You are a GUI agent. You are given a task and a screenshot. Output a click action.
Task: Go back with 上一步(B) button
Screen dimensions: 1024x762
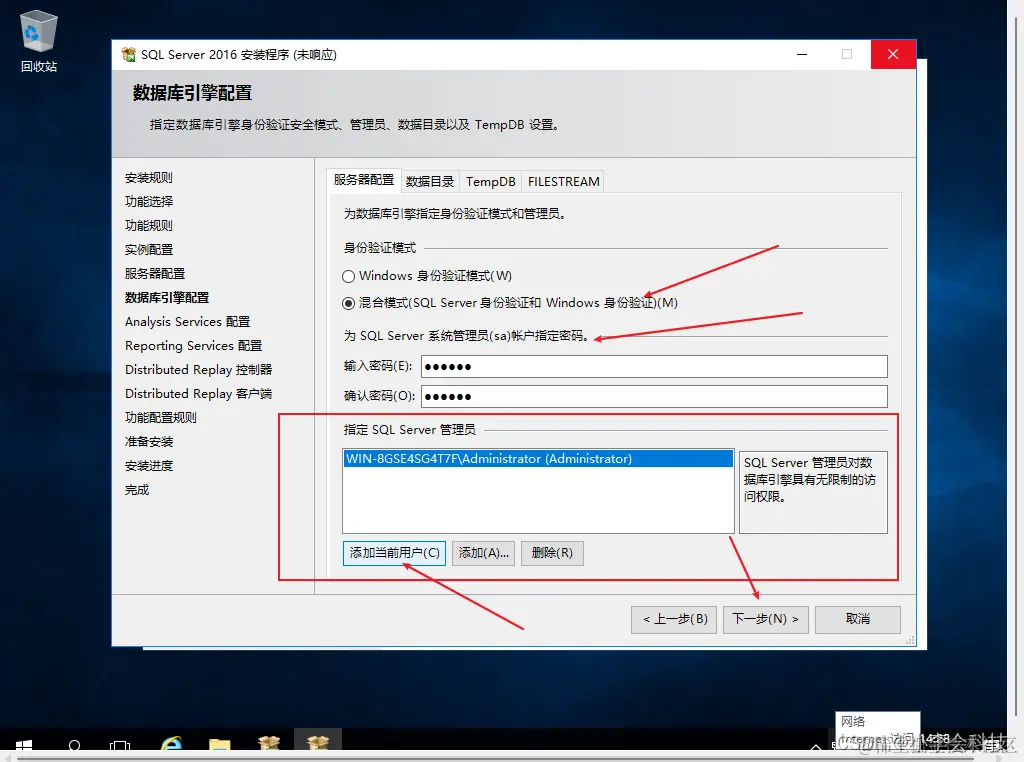(x=674, y=620)
